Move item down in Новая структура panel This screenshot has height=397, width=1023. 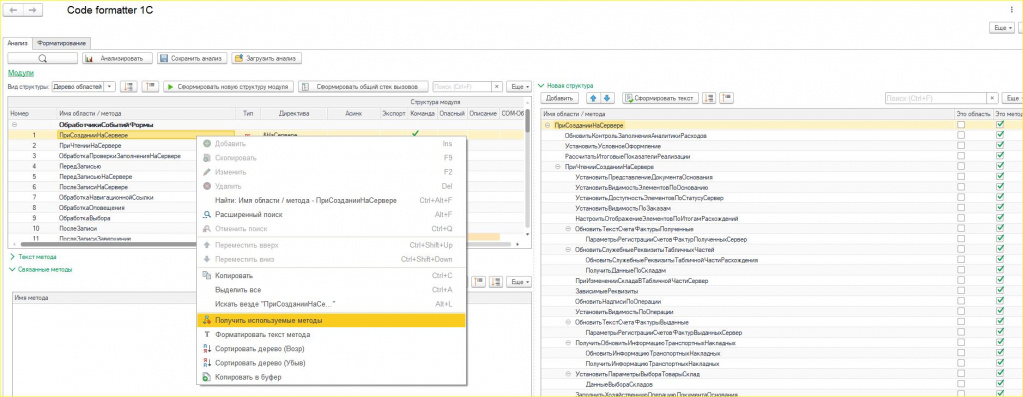click(x=606, y=98)
